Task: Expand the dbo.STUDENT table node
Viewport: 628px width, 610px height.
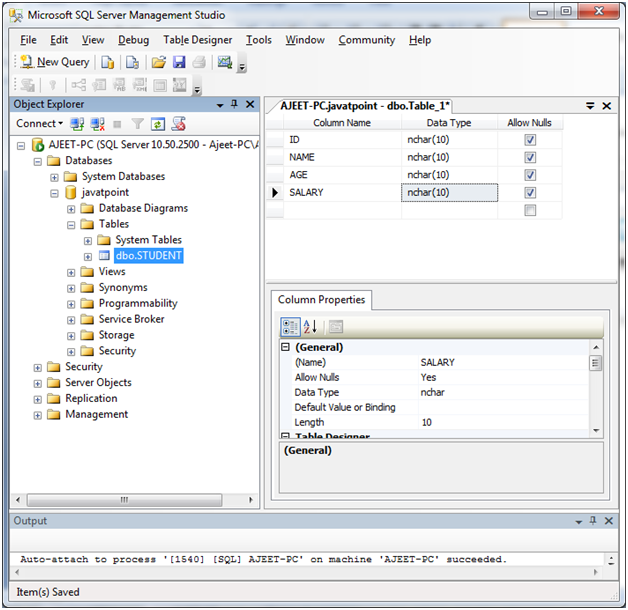Action: click(88, 257)
